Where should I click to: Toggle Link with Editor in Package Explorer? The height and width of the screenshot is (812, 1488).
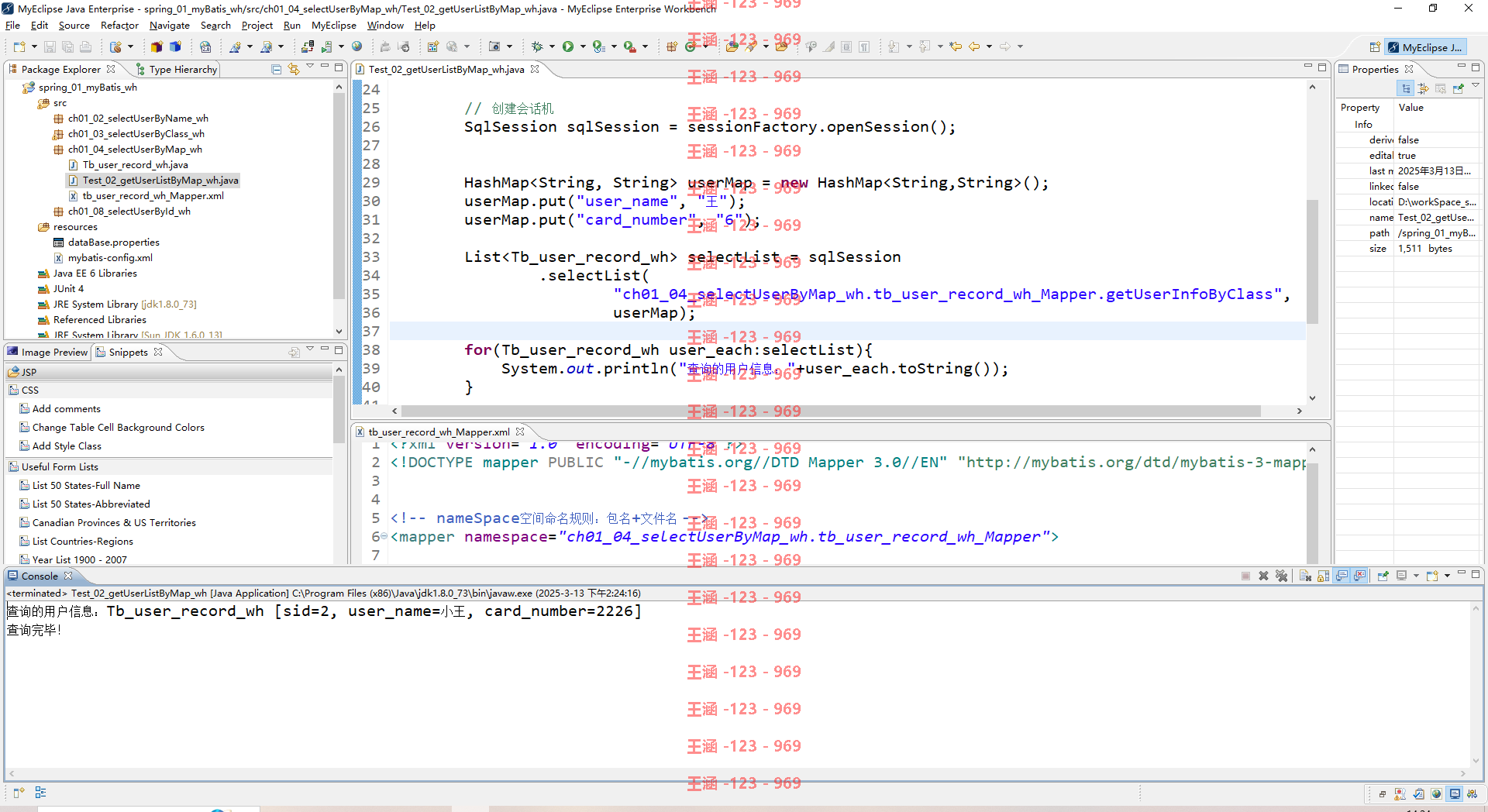point(294,69)
